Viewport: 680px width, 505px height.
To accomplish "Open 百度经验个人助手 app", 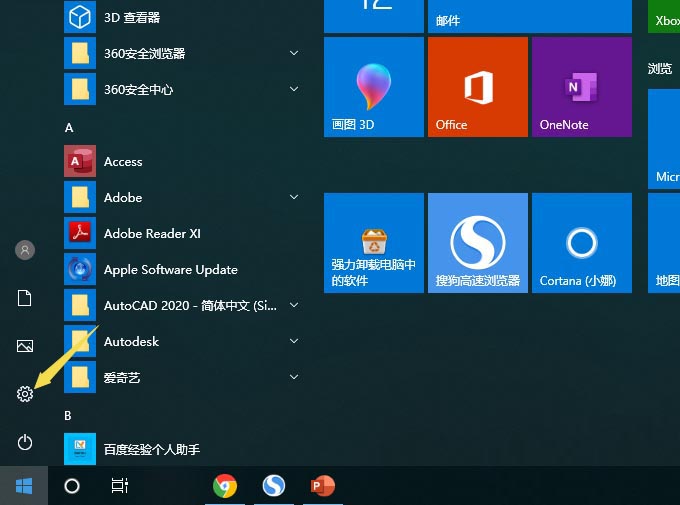I will pyautogui.click(x=181, y=449).
